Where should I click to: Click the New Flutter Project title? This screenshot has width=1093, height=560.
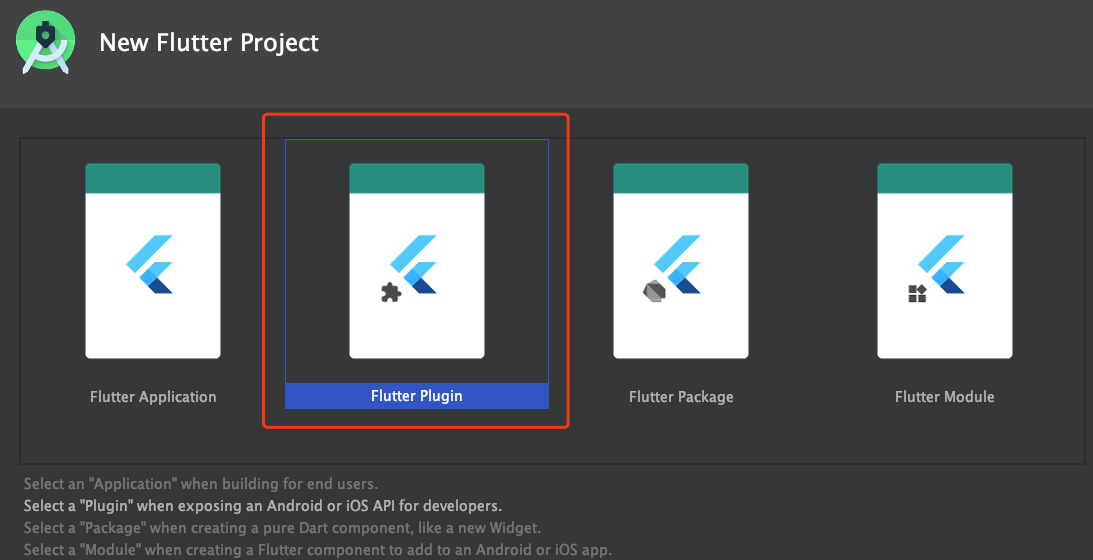click(x=209, y=43)
